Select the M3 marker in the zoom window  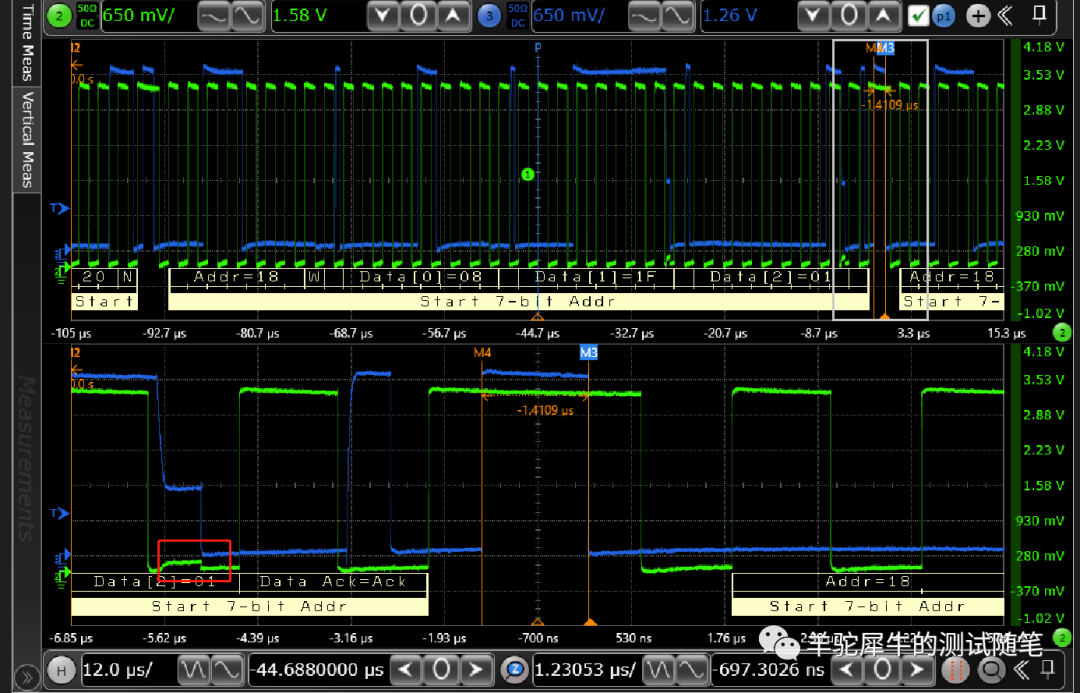(589, 352)
